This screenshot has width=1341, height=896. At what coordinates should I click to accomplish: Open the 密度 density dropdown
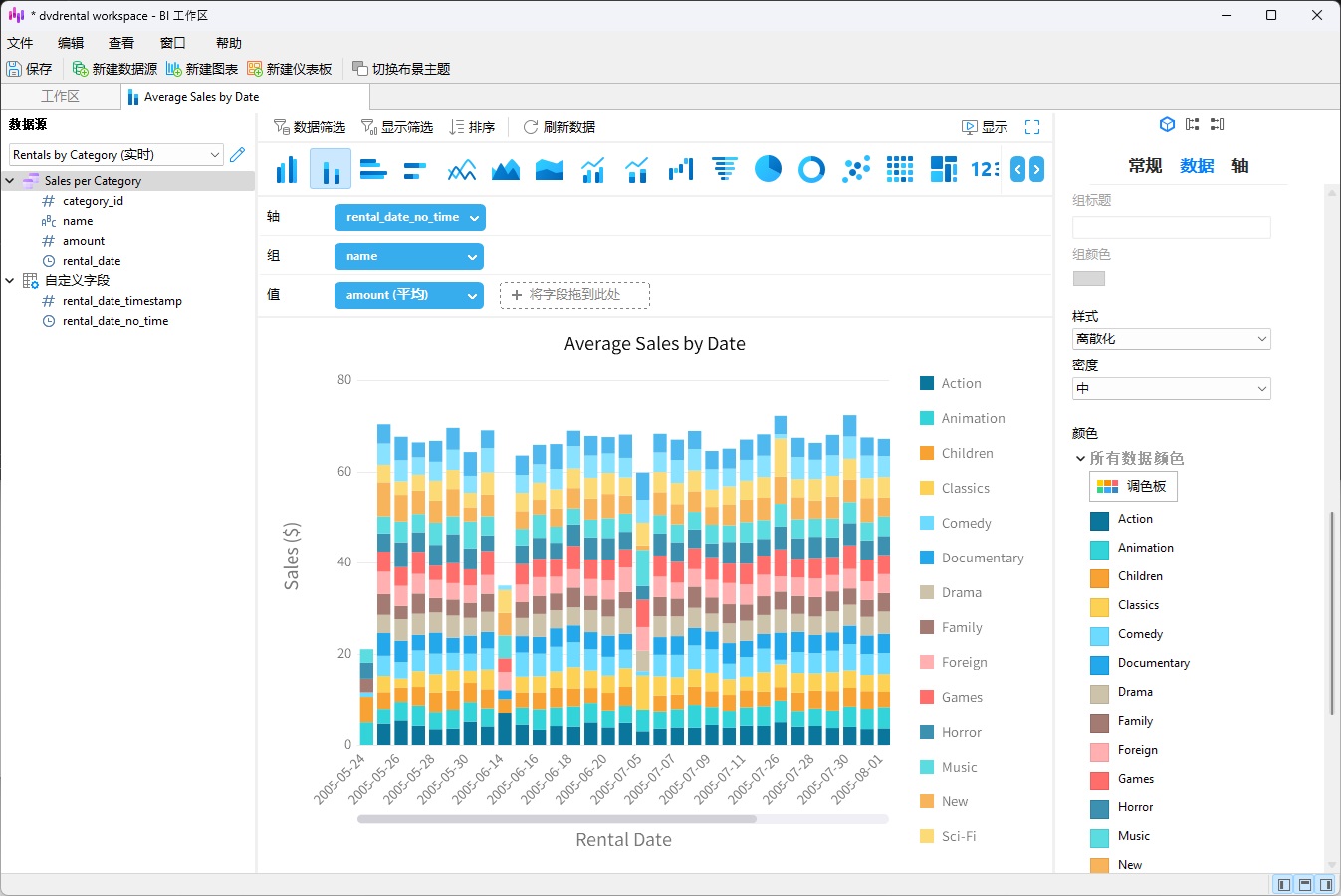pyautogui.click(x=1172, y=388)
